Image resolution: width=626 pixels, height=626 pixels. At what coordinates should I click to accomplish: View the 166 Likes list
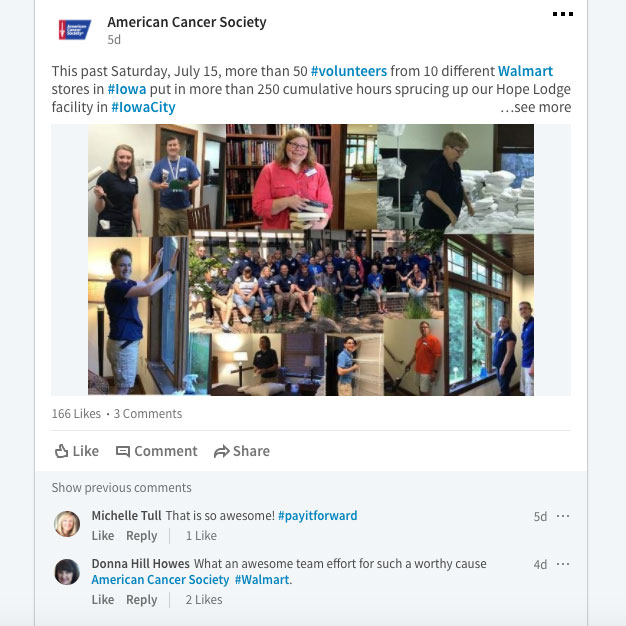click(x=76, y=414)
